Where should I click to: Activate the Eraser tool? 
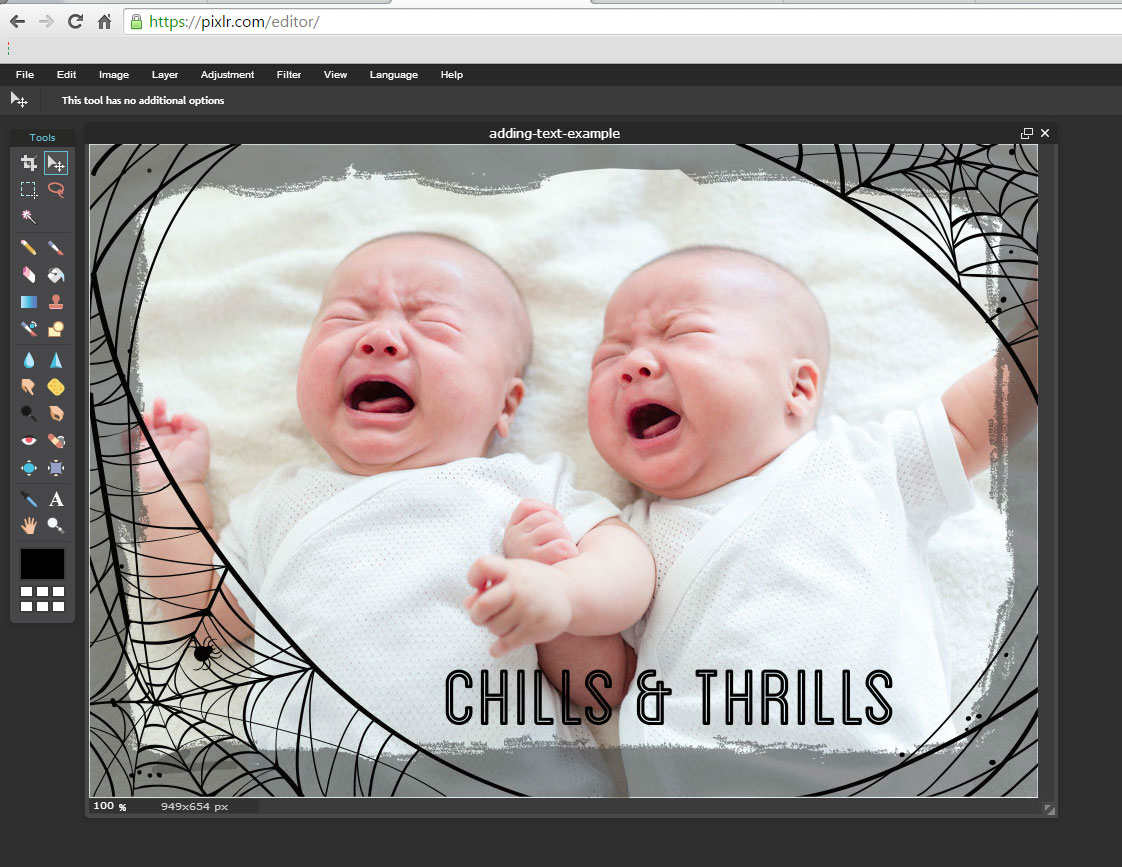coord(29,274)
